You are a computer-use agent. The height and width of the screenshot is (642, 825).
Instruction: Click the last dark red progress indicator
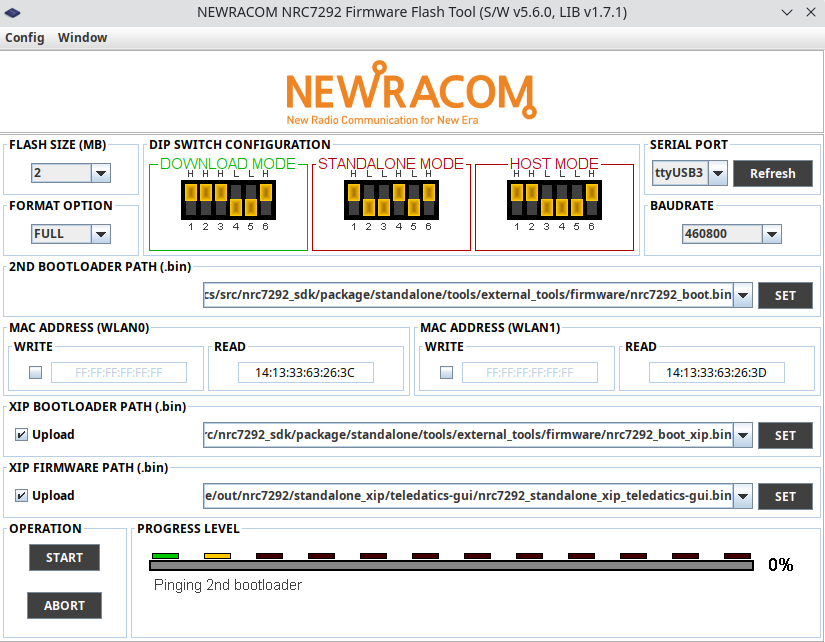tap(737, 556)
